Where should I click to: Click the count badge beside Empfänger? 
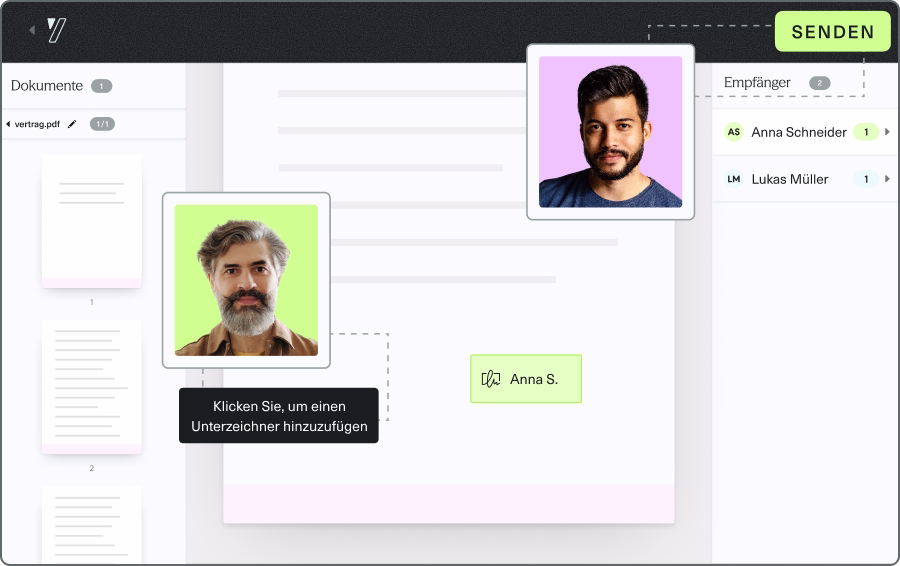tap(819, 83)
